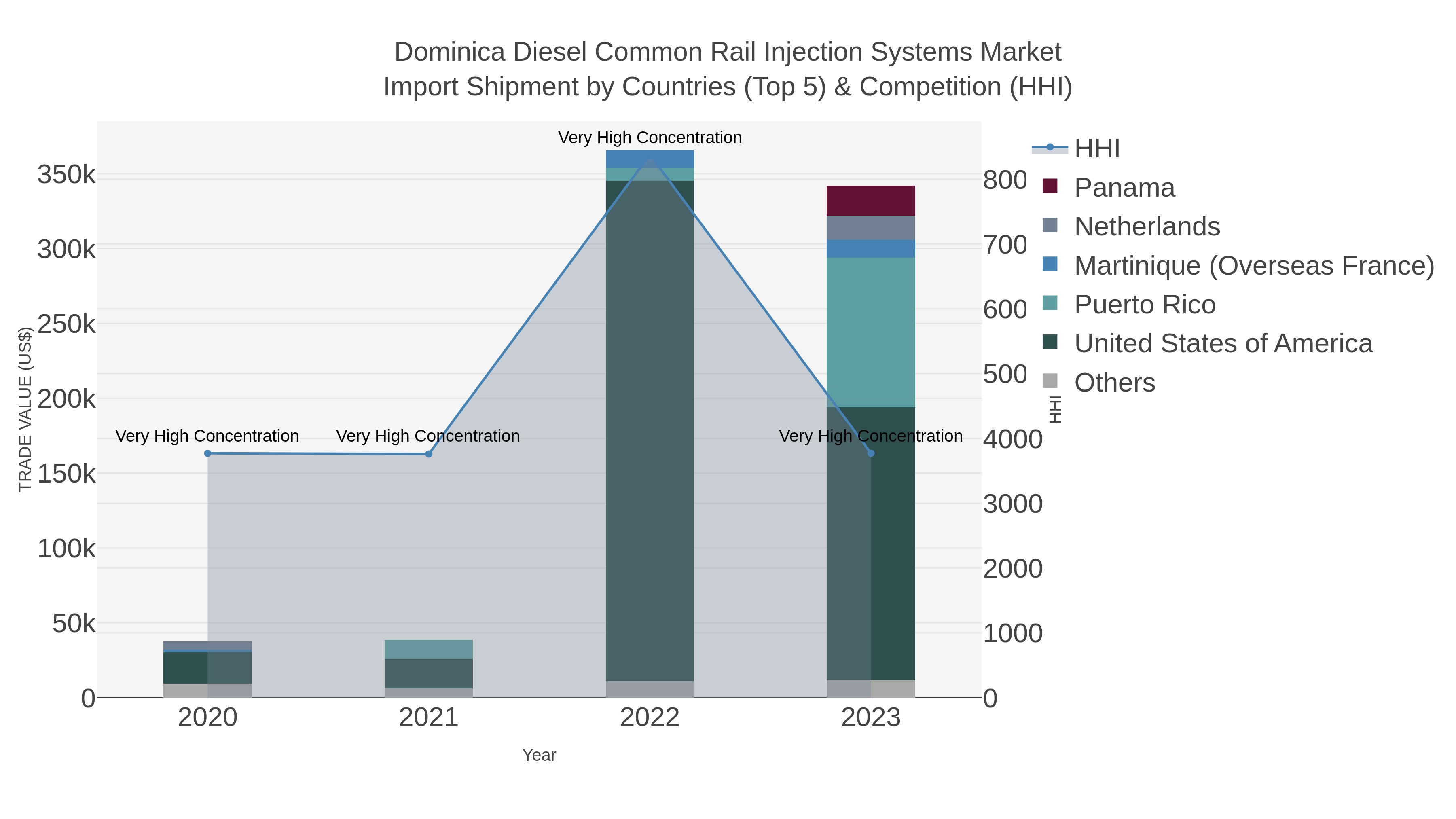This screenshot has width=1456, height=819.
Task: Select the 2023 Puerto Rico bar segment
Action: (870, 332)
